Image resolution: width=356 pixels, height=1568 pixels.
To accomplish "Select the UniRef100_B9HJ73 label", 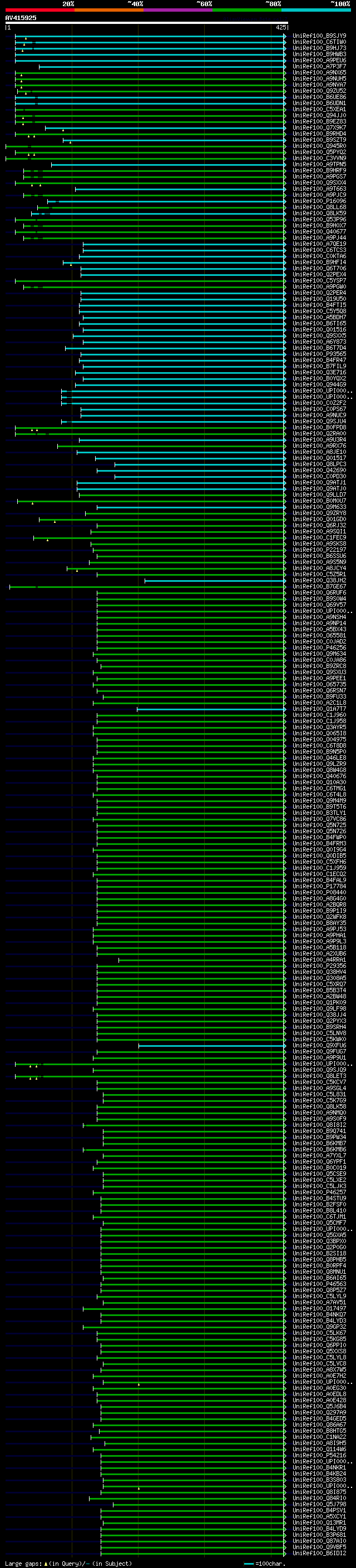I will [319, 48].
